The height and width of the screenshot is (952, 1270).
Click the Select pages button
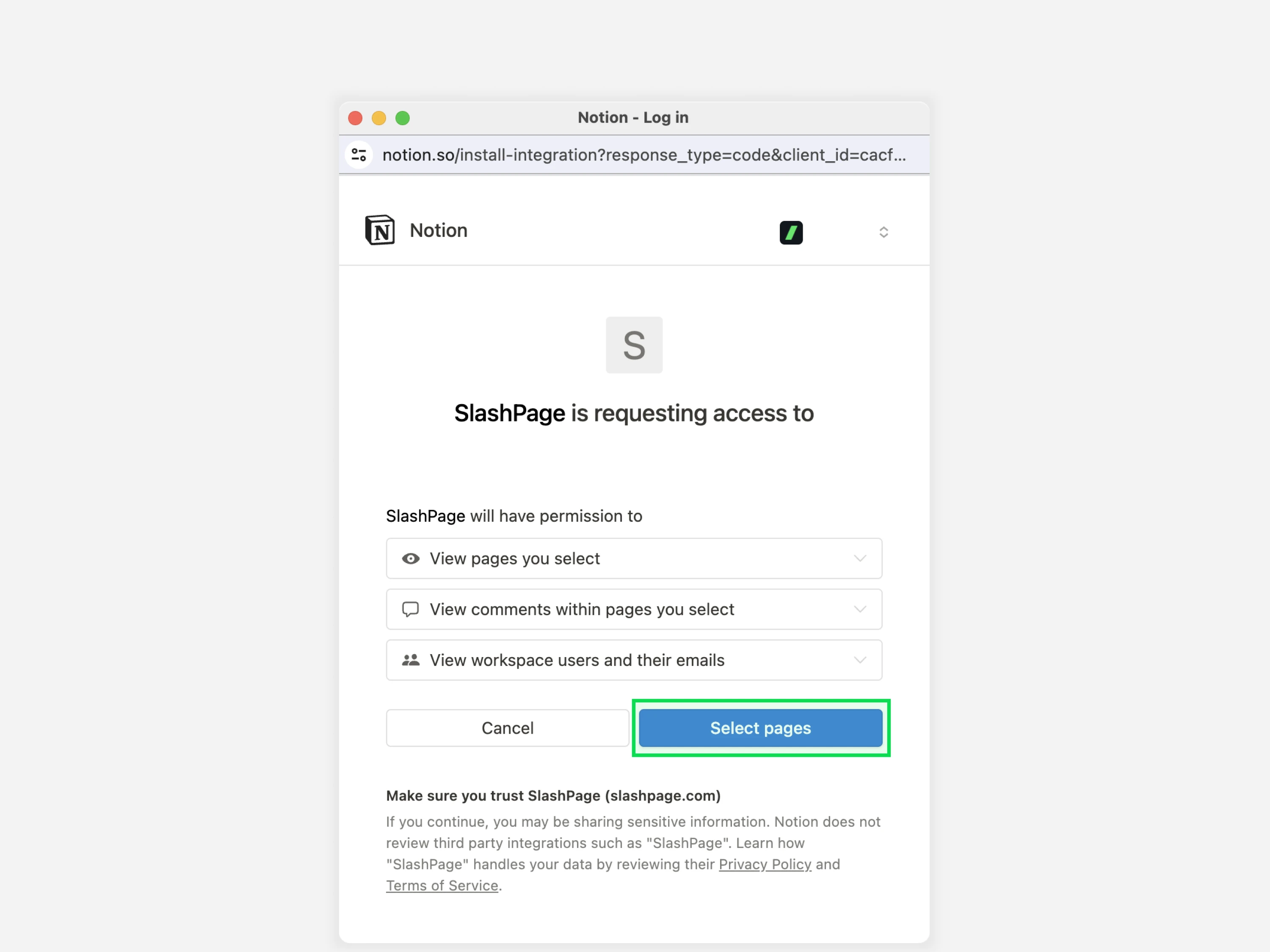pyautogui.click(x=760, y=728)
